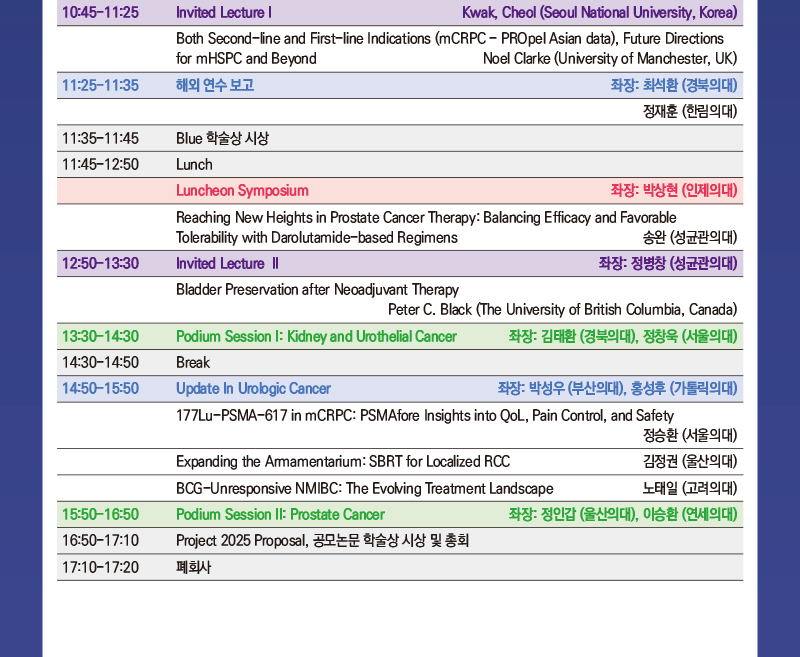
Task: Click 'Expanding the Armamentarium: SBRT for Localized RCC'
Action: click(343, 462)
